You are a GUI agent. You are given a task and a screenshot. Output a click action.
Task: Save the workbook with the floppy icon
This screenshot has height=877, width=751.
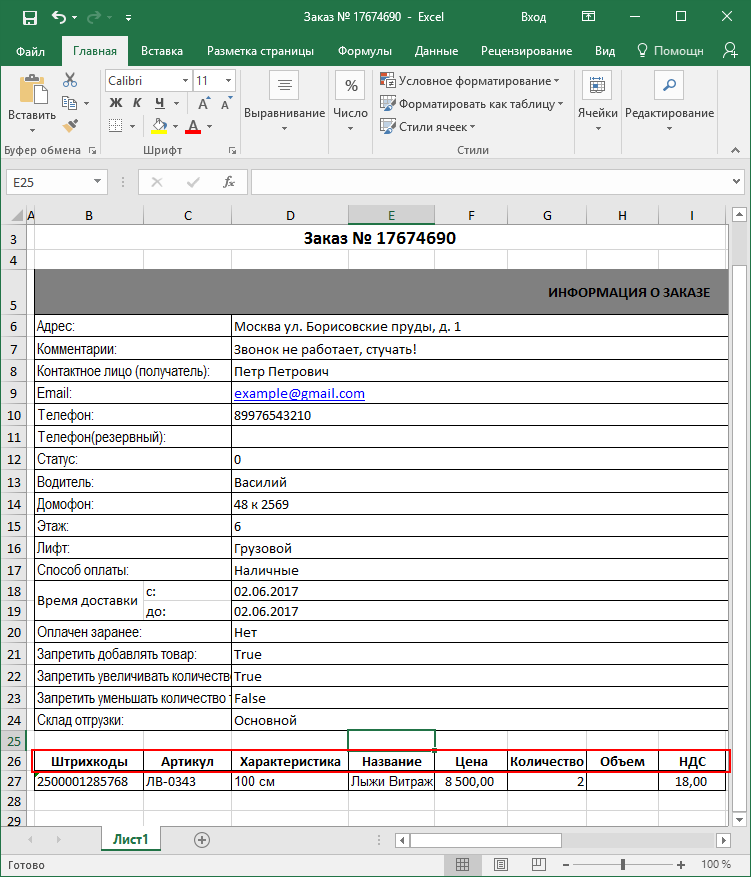point(30,17)
